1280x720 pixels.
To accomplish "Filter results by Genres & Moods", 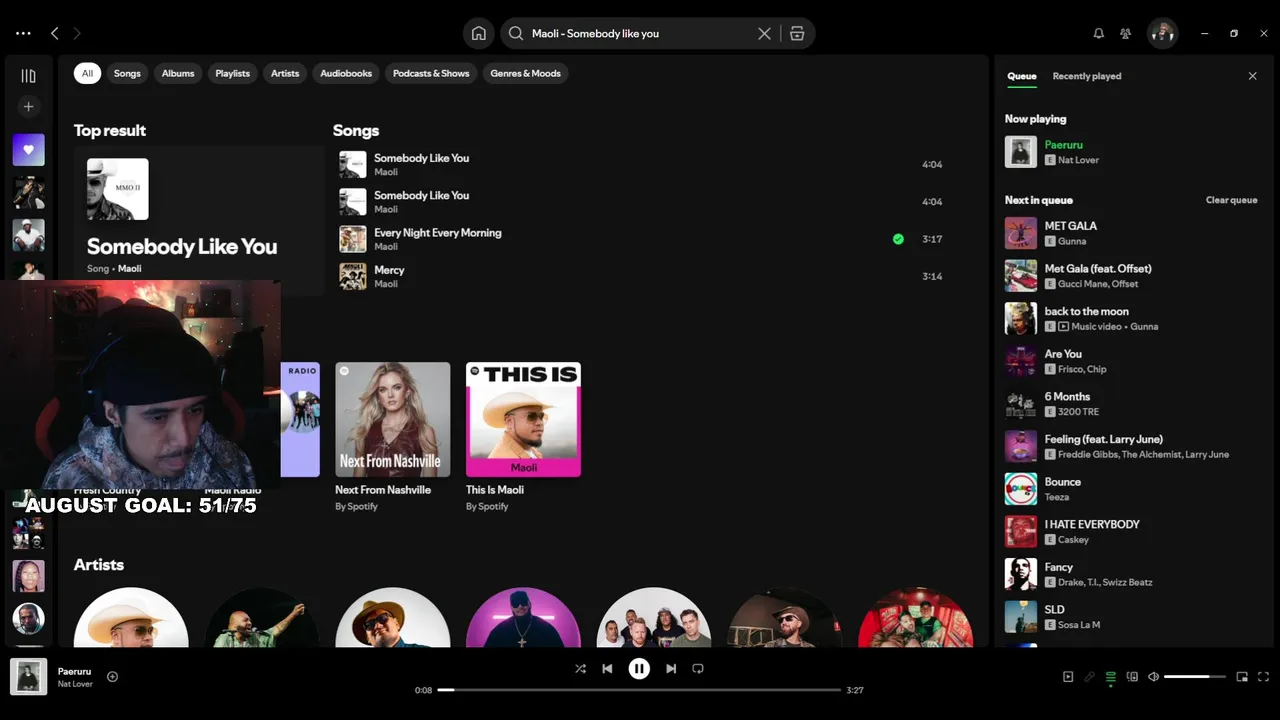I will point(525,73).
